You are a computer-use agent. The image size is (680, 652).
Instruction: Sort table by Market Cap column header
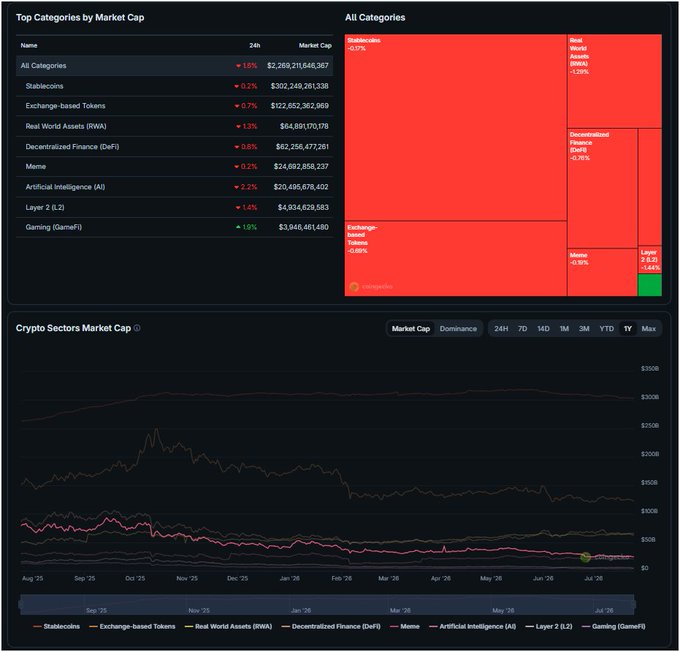tap(315, 46)
